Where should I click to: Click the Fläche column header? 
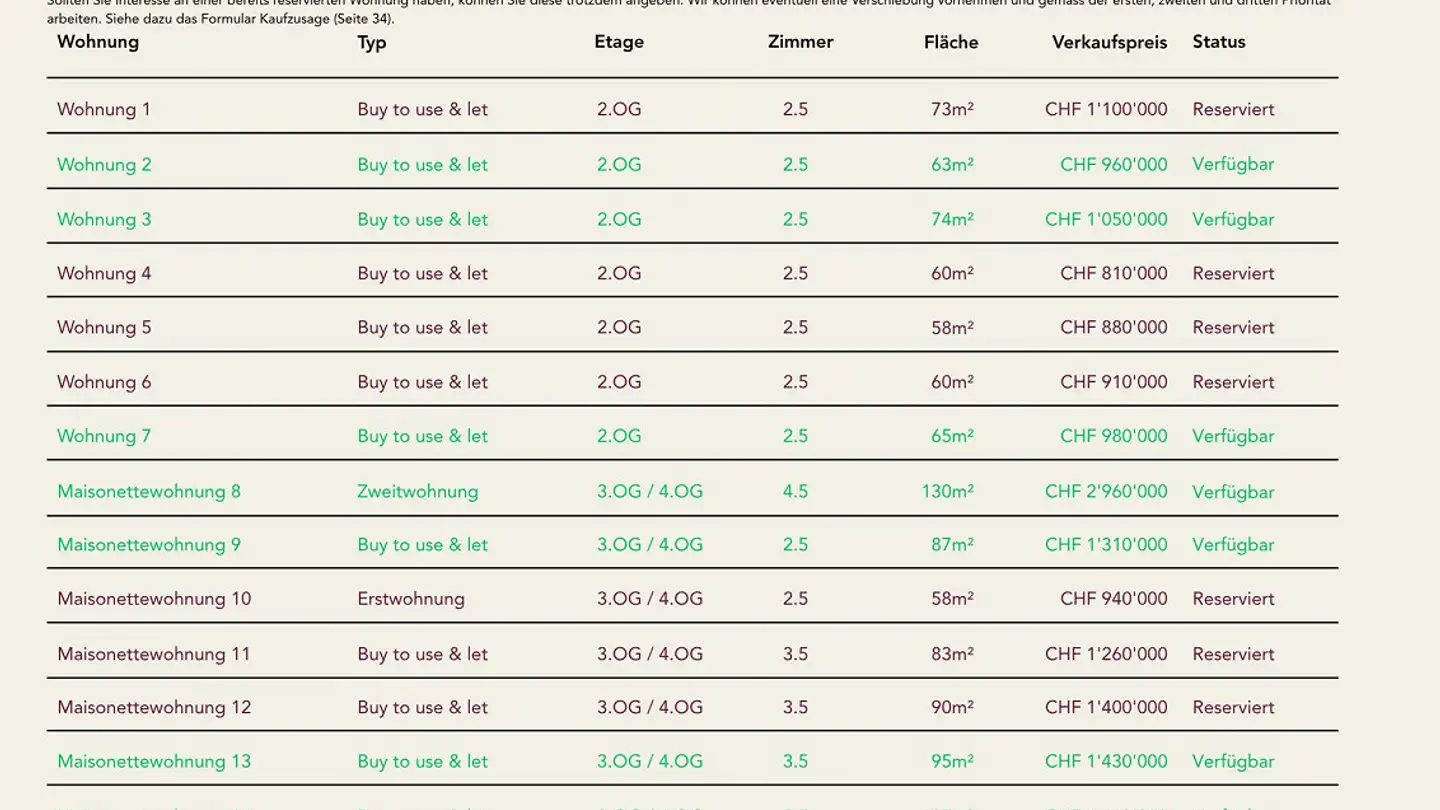(x=950, y=42)
